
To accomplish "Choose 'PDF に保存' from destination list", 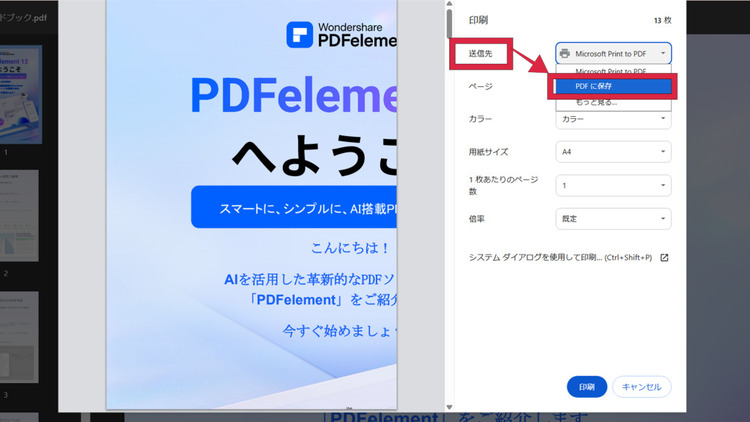I will [x=613, y=86].
